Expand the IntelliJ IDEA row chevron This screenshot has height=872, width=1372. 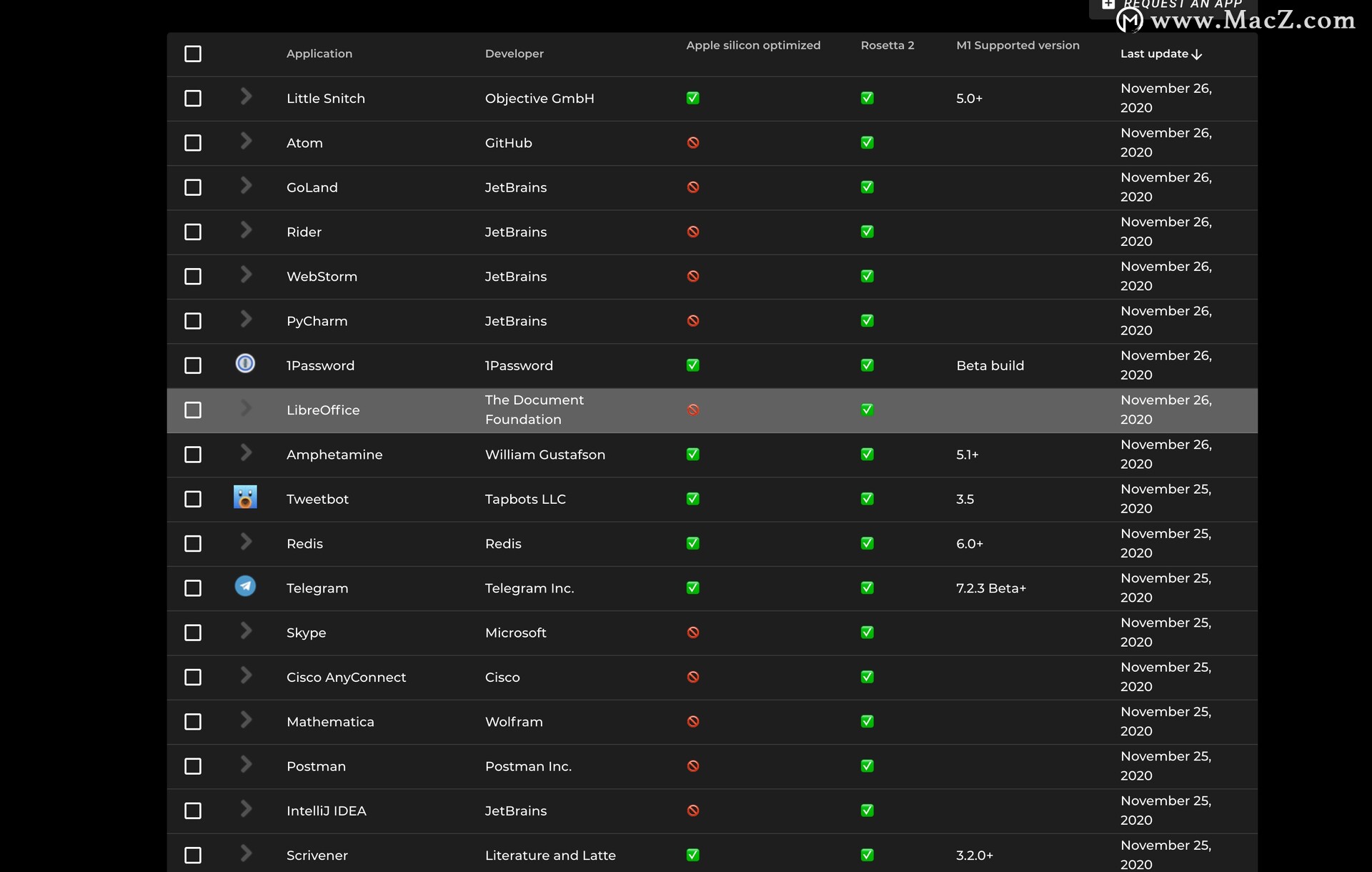(x=246, y=808)
